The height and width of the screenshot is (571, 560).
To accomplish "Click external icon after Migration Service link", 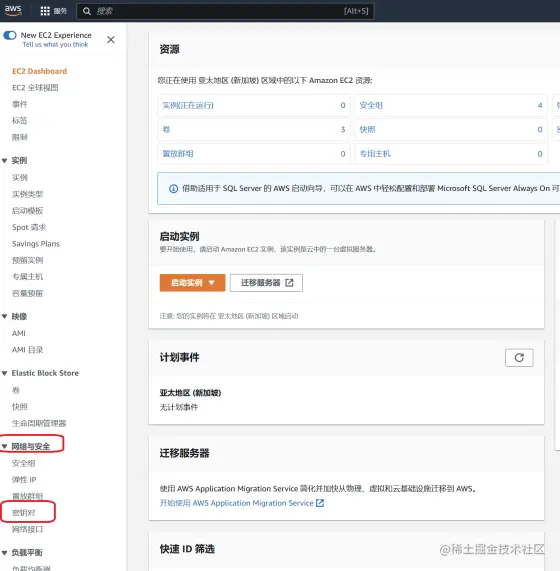I will tap(320, 503).
